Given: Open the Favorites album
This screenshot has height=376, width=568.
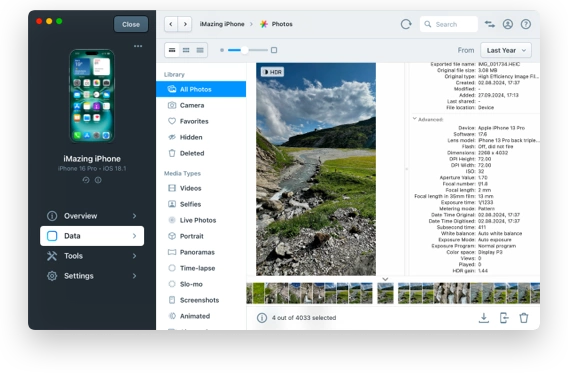Looking at the screenshot, I should pos(201,121).
